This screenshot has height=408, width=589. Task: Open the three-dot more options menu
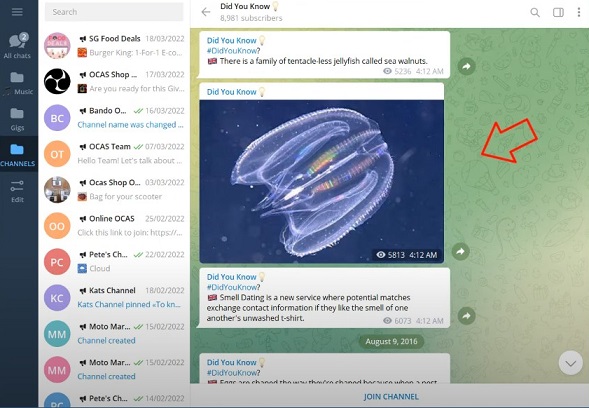(x=578, y=12)
